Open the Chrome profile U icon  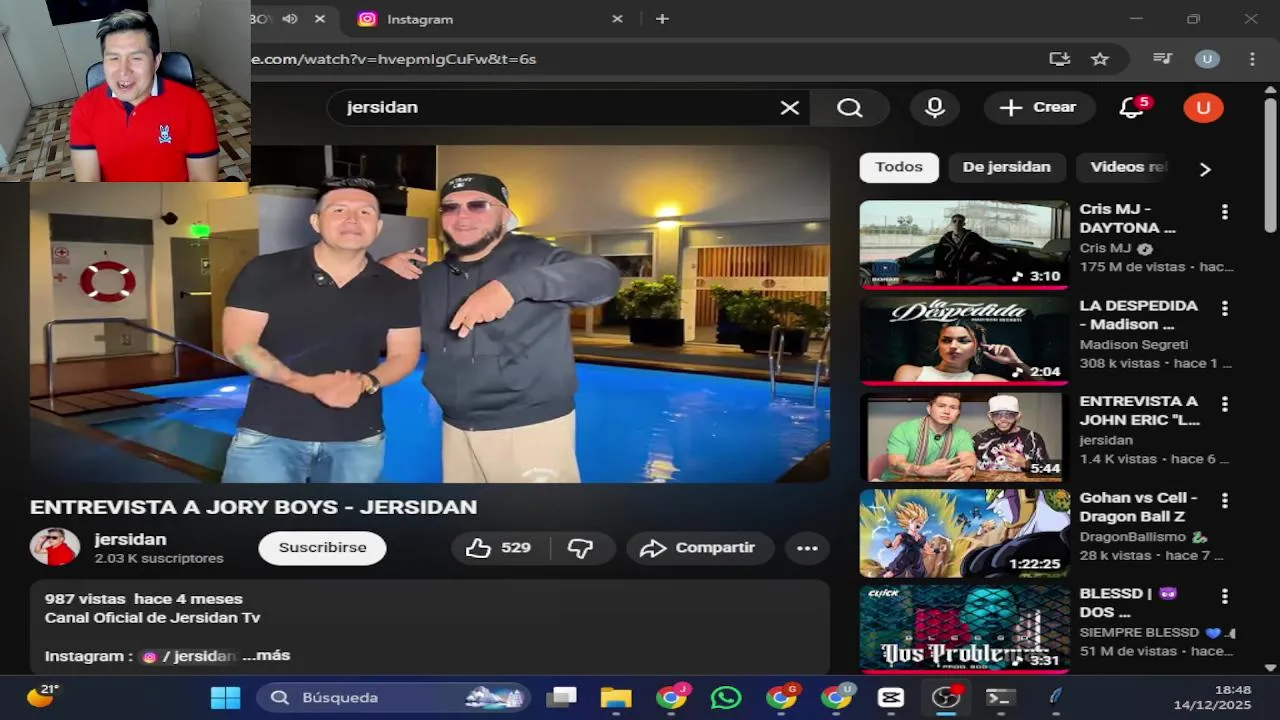tap(1207, 59)
